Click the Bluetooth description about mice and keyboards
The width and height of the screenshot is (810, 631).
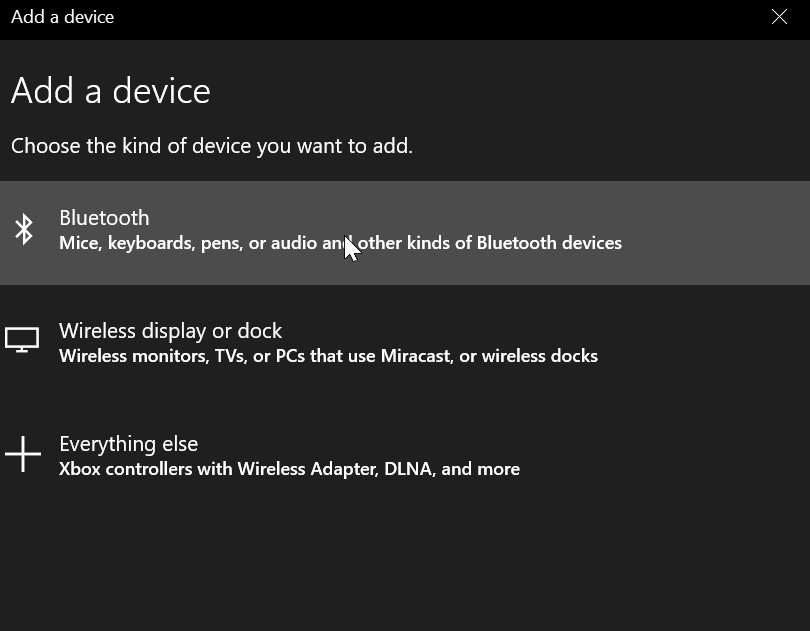(340, 243)
